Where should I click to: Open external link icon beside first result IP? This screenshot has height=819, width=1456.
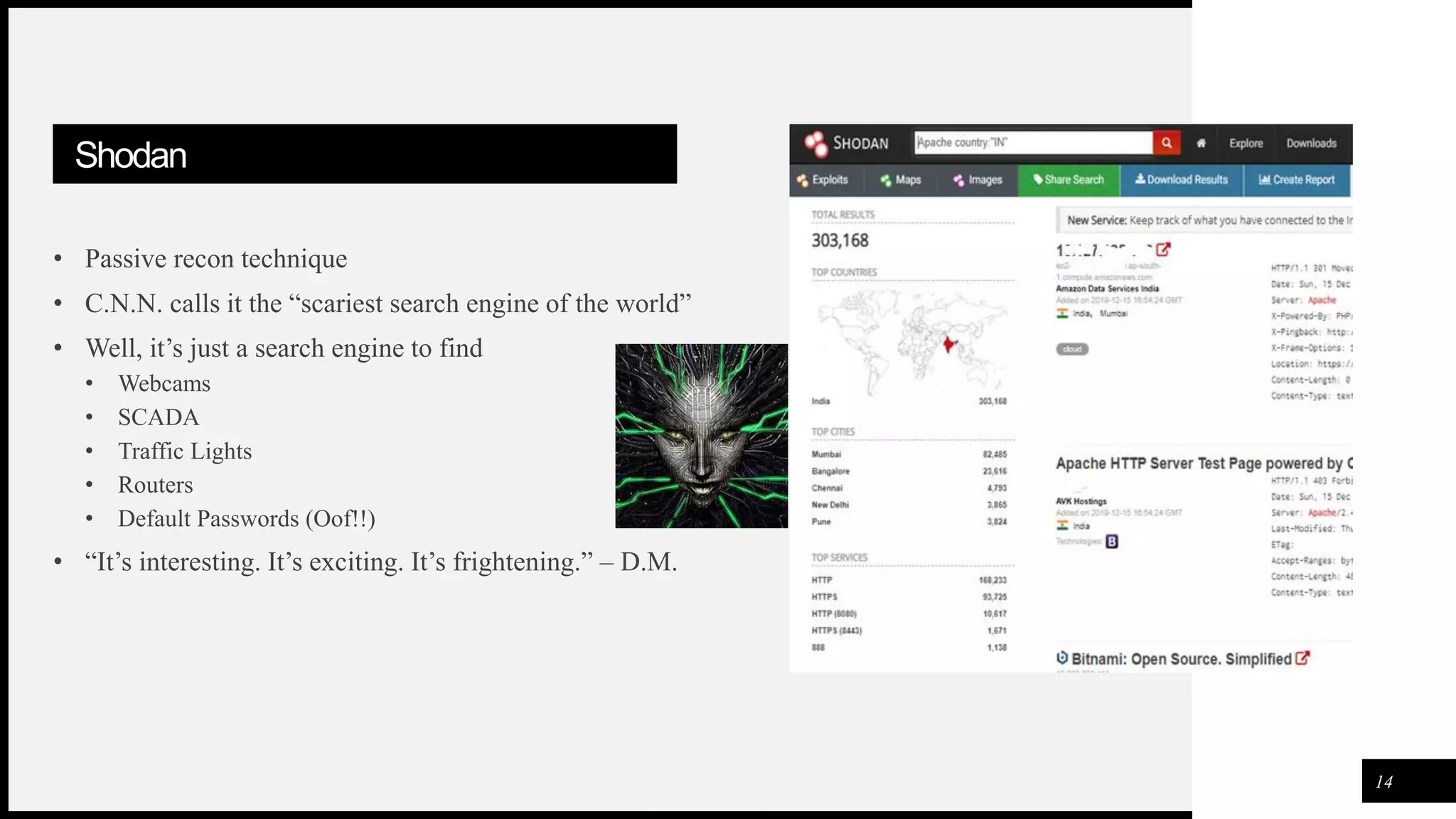point(1163,250)
